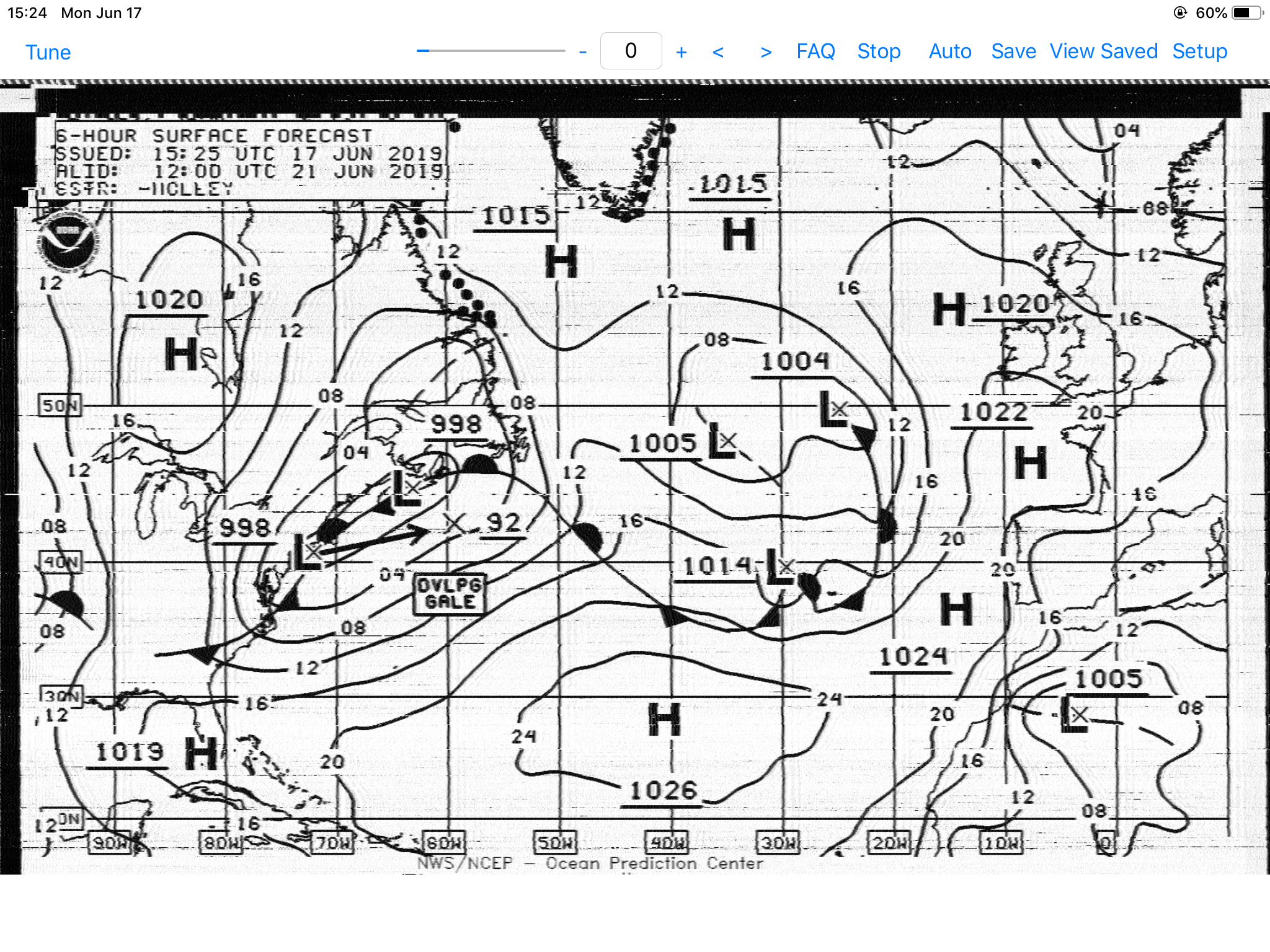1270x952 pixels.
Task: Tap the clock time in status bar
Action: point(27,12)
